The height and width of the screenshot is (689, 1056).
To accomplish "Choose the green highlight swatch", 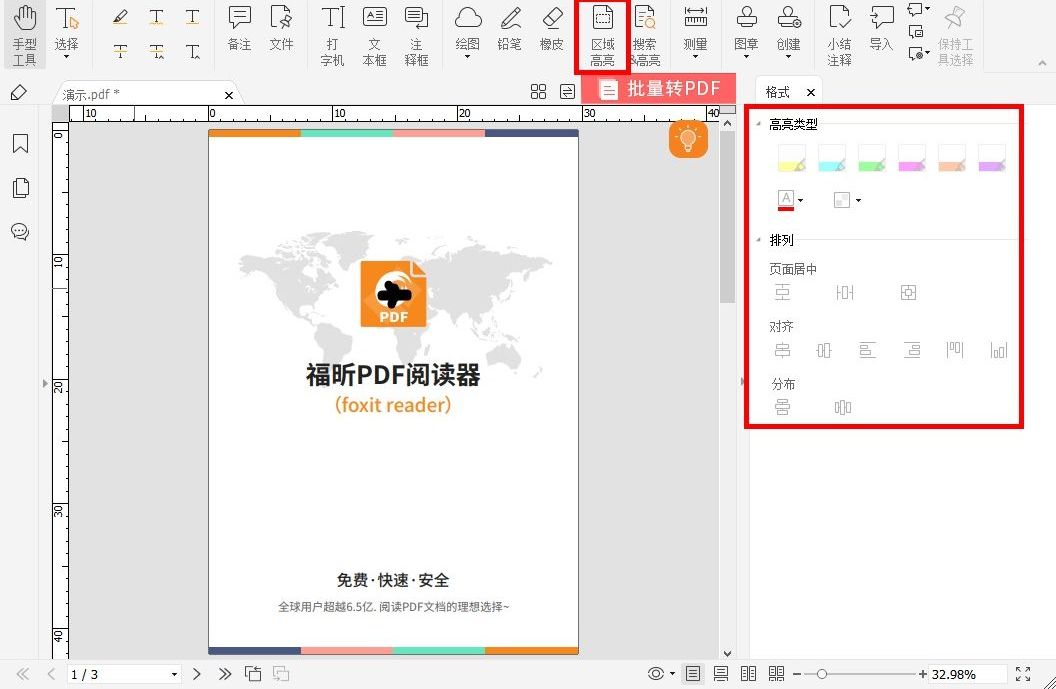I will tap(872, 158).
